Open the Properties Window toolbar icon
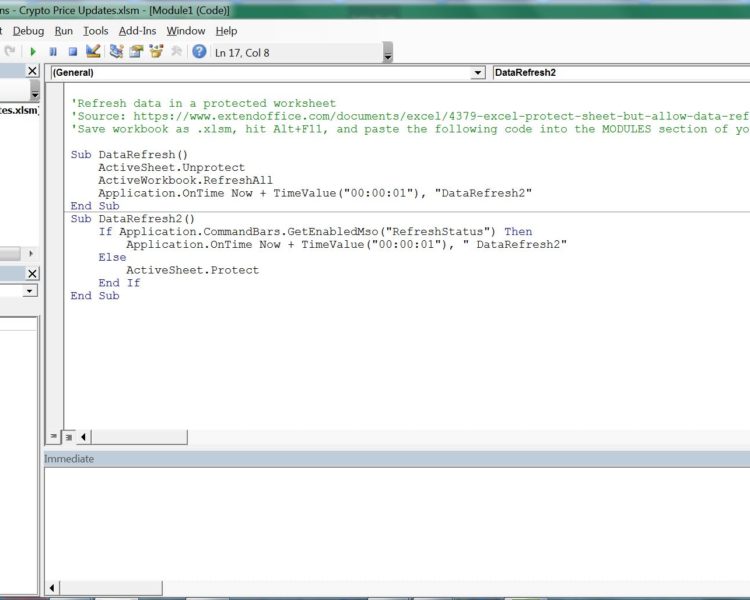Image resolution: width=750 pixels, height=600 pixels. [x=136, y=52]
